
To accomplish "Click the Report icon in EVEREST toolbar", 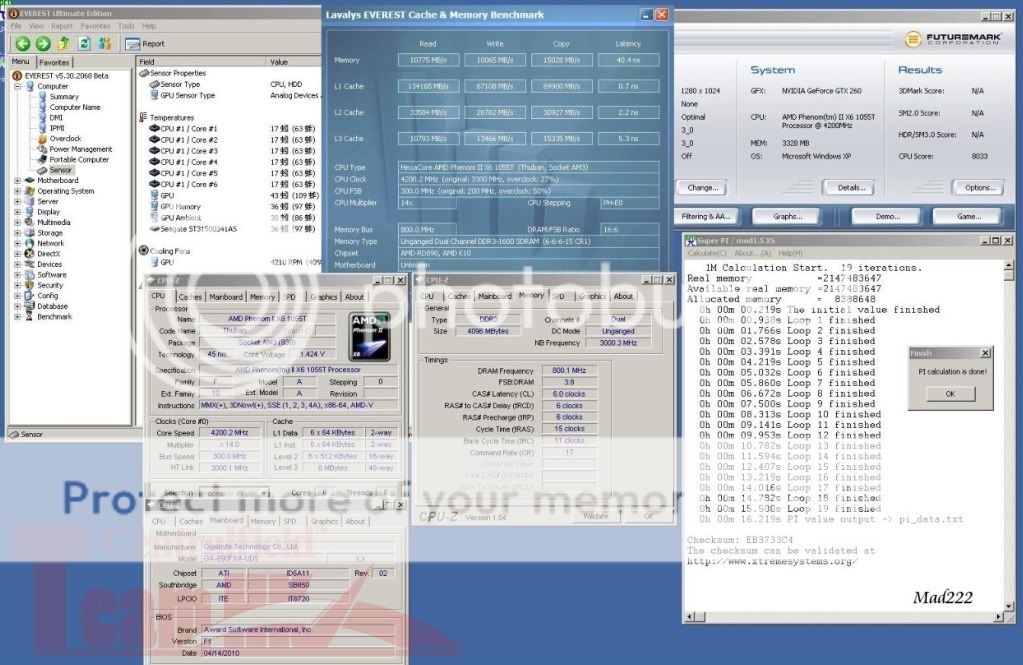I will (x=146, y=44).
